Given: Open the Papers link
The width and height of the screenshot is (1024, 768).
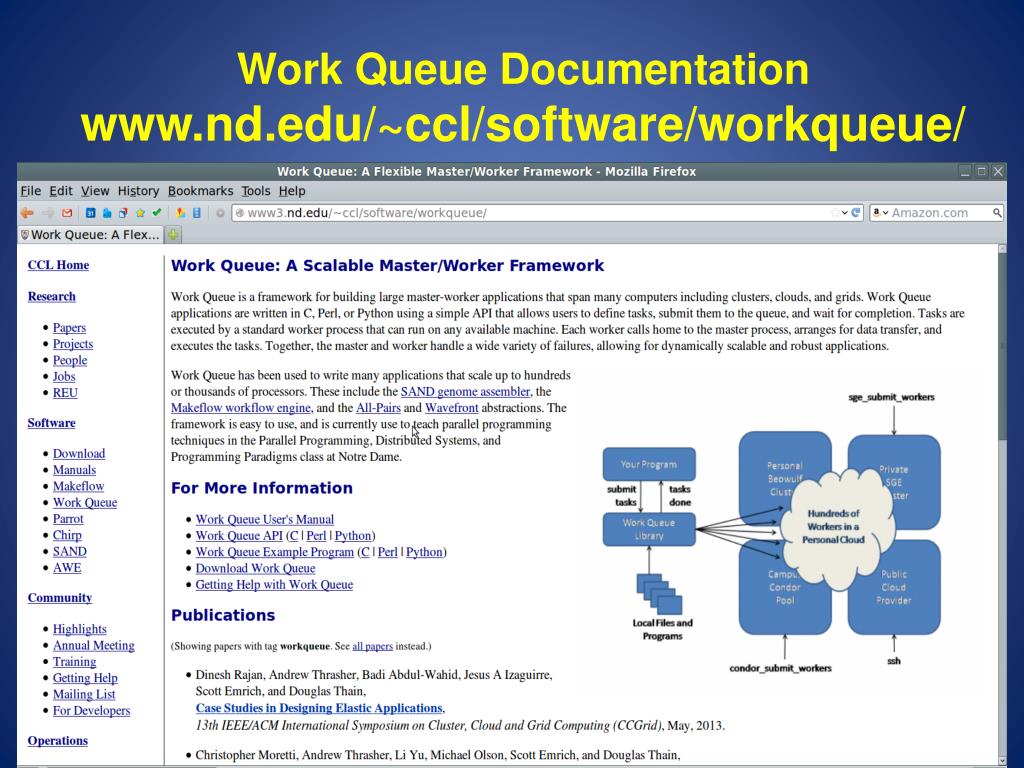Looking at the screenshot, I should (69, 328).
